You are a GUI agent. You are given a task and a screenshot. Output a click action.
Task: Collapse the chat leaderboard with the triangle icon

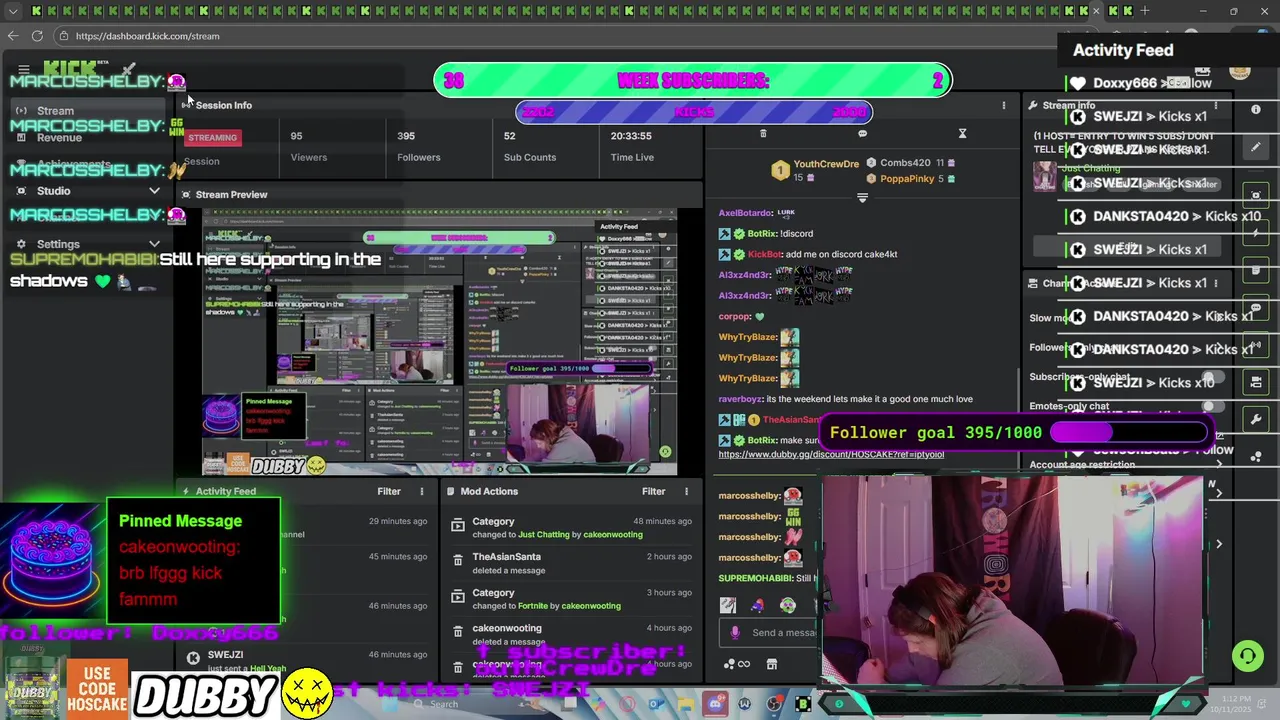[x=862, y=198]
